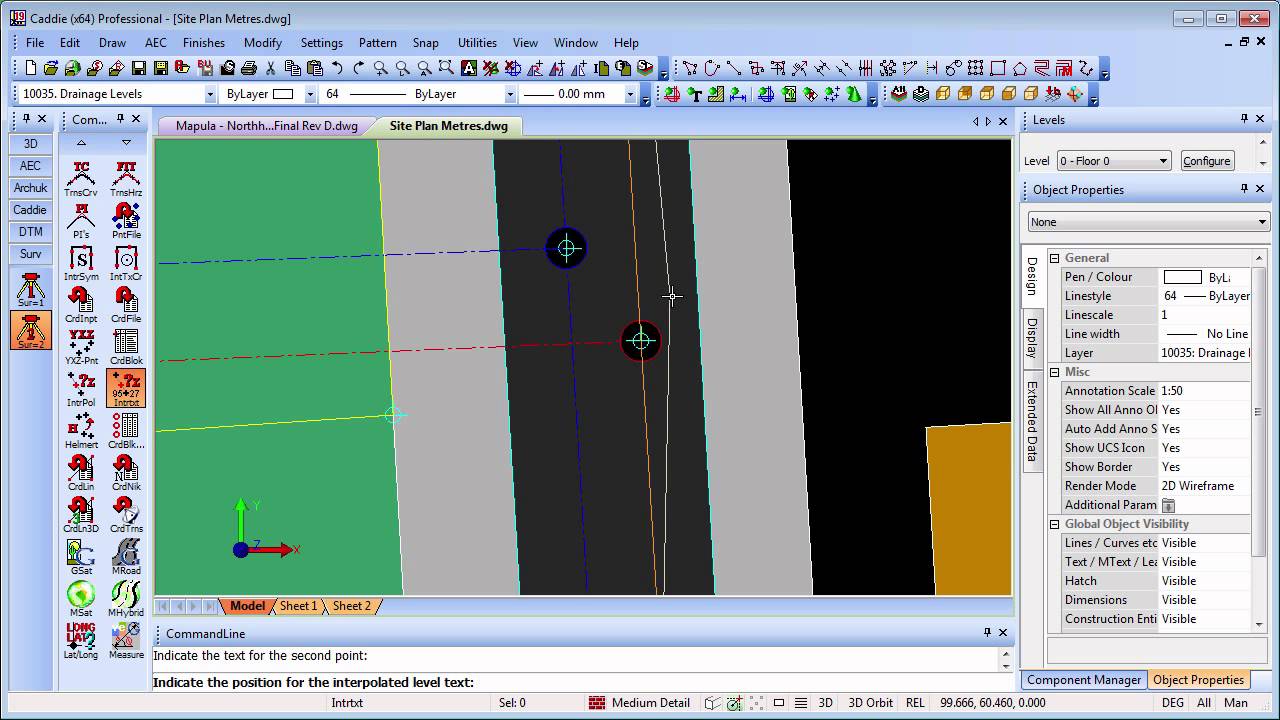The width and height of the screenshot is (1280, 720).
Task: Click the MRoad map tool
Action: coord(126,556)
